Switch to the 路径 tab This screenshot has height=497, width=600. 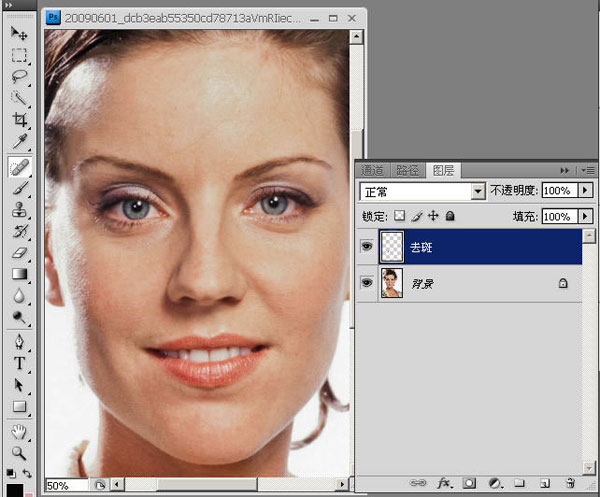pos(407,170)
